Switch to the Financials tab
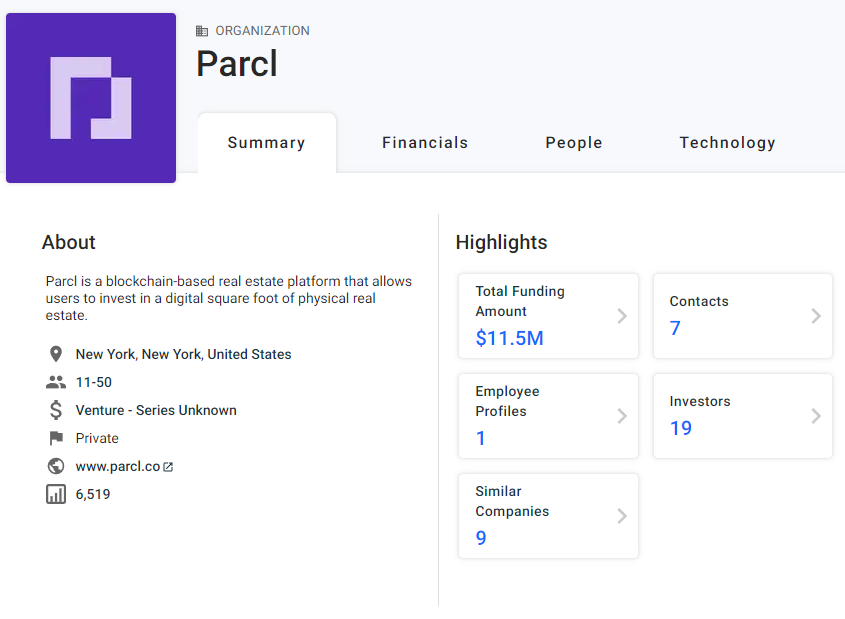The image size is (845, 619). pos(425,143)
